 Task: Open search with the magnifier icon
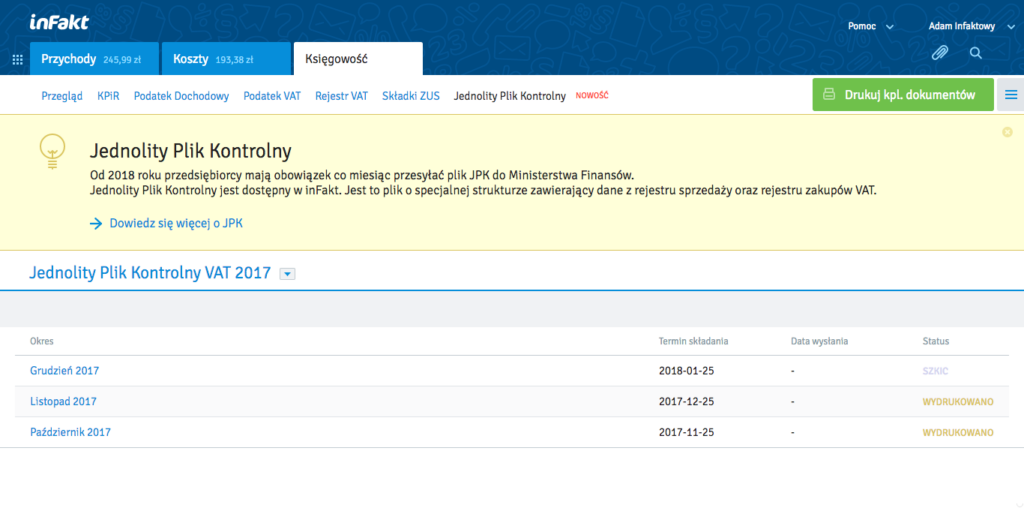(976, 53)
